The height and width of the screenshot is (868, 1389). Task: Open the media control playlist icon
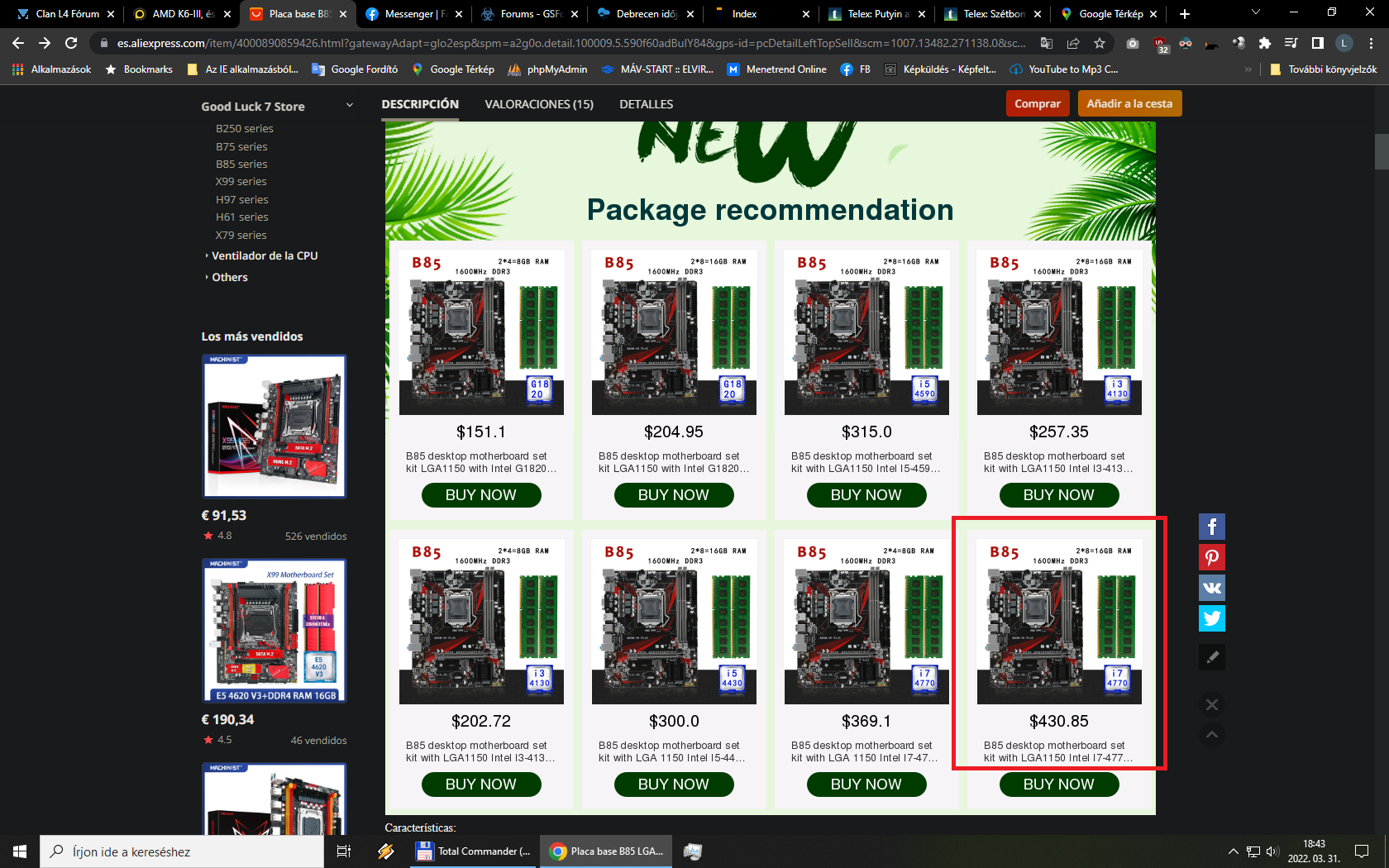coord(1291,43)
